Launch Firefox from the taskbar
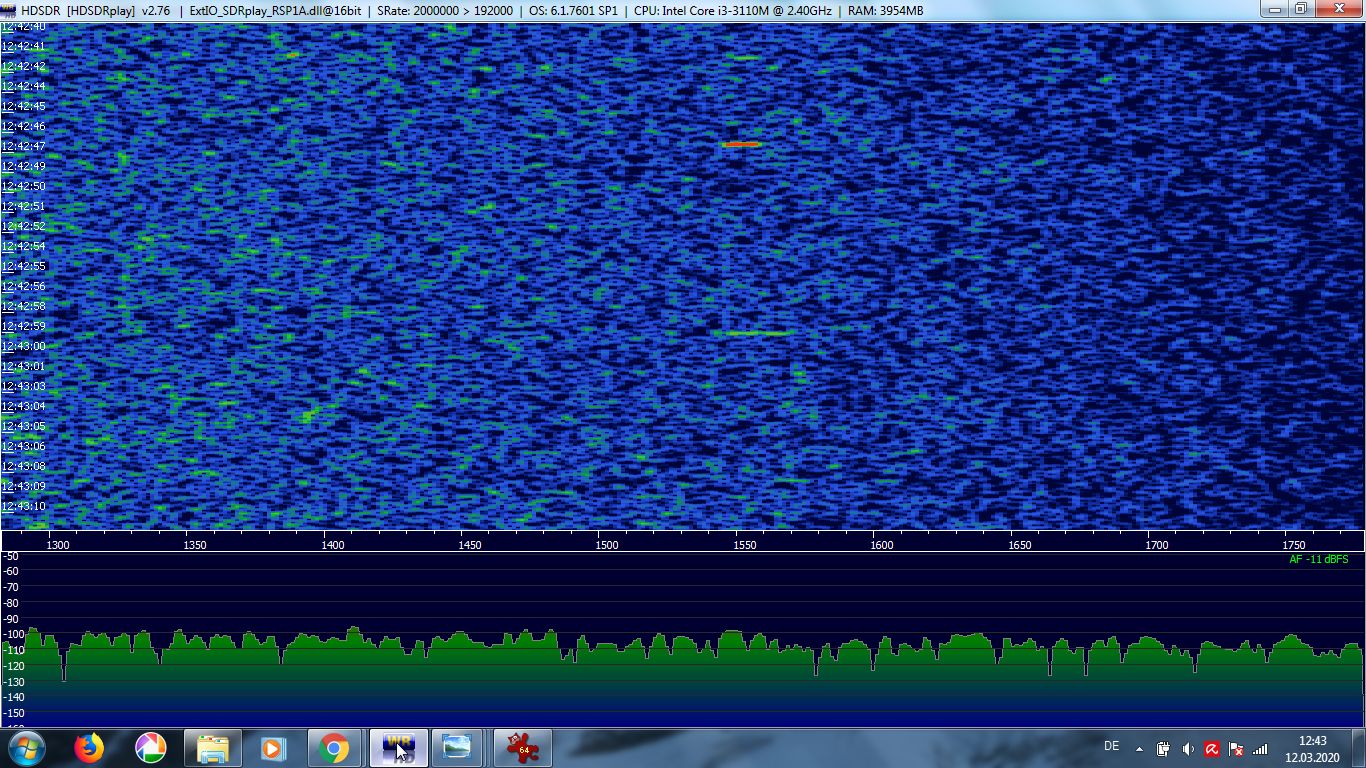Image resolution: width=1366 pixels, height=768 pixels. [90, 748]
